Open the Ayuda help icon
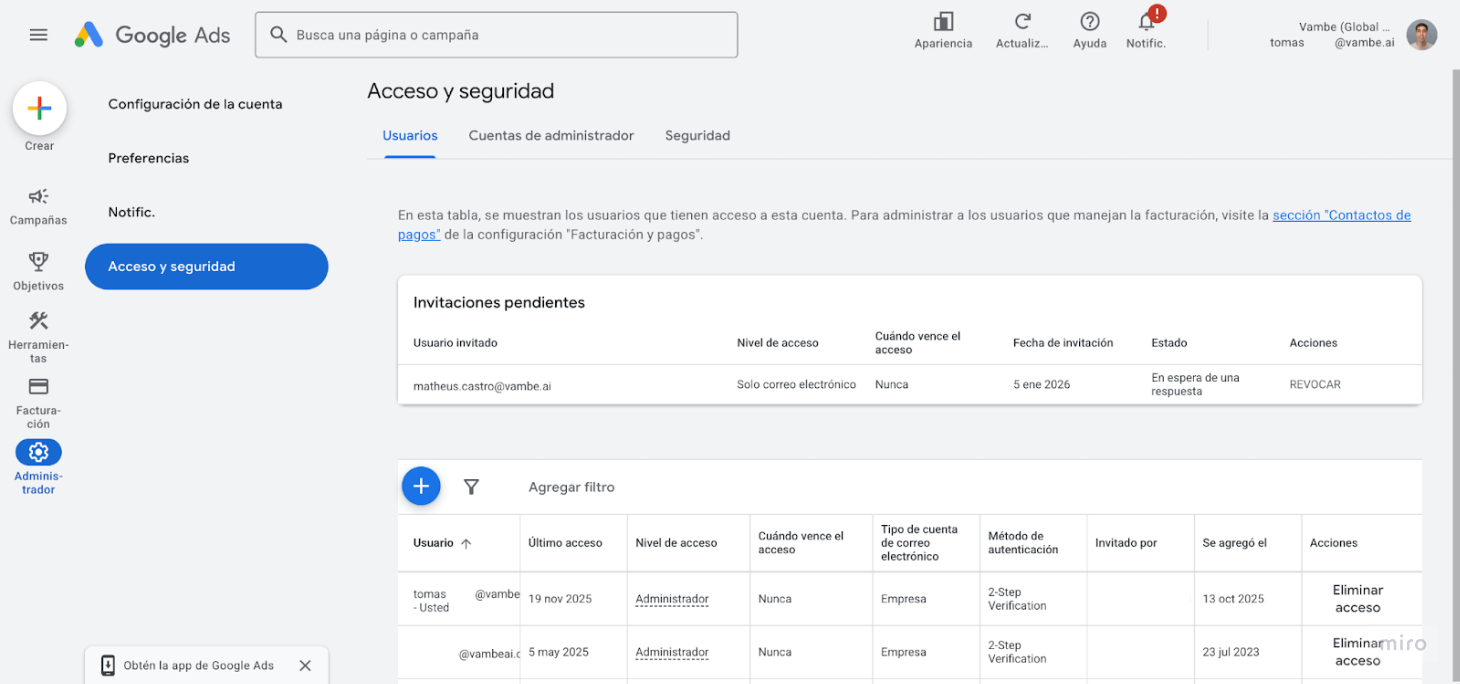This screenshot has height=684, width=1460. (x=1090, y=23)
